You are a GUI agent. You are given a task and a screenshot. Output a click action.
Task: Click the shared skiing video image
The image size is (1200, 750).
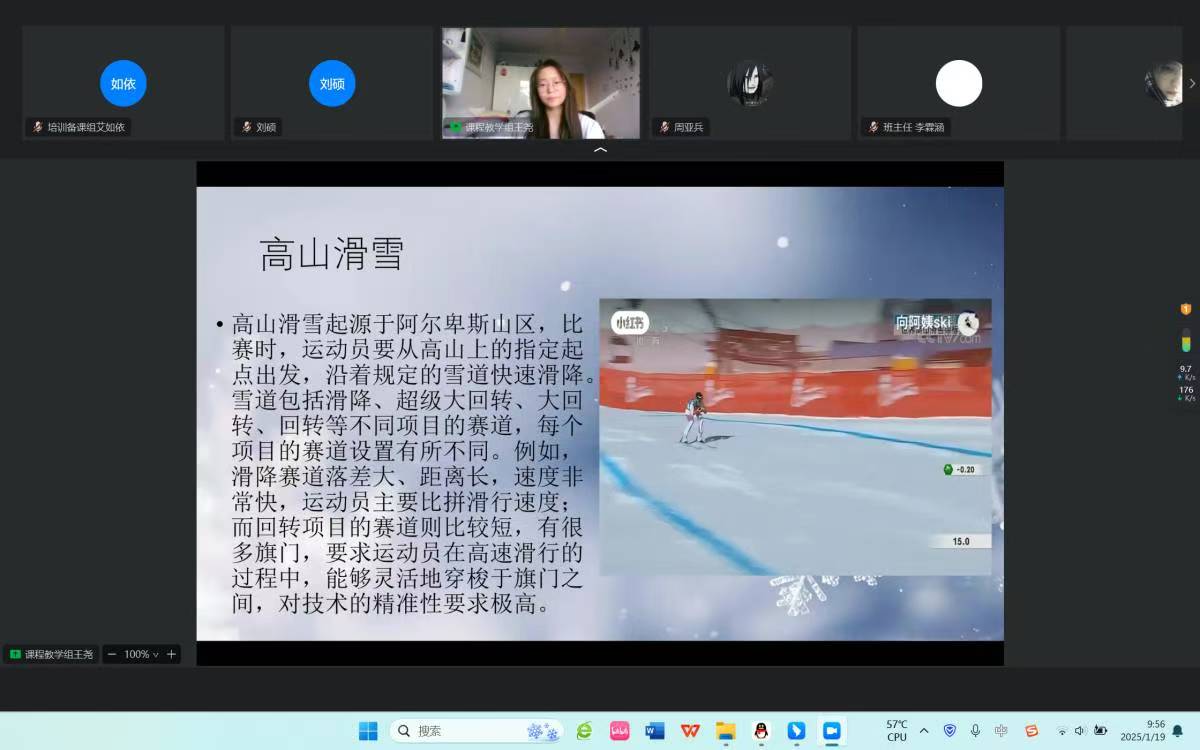[795, 436]
